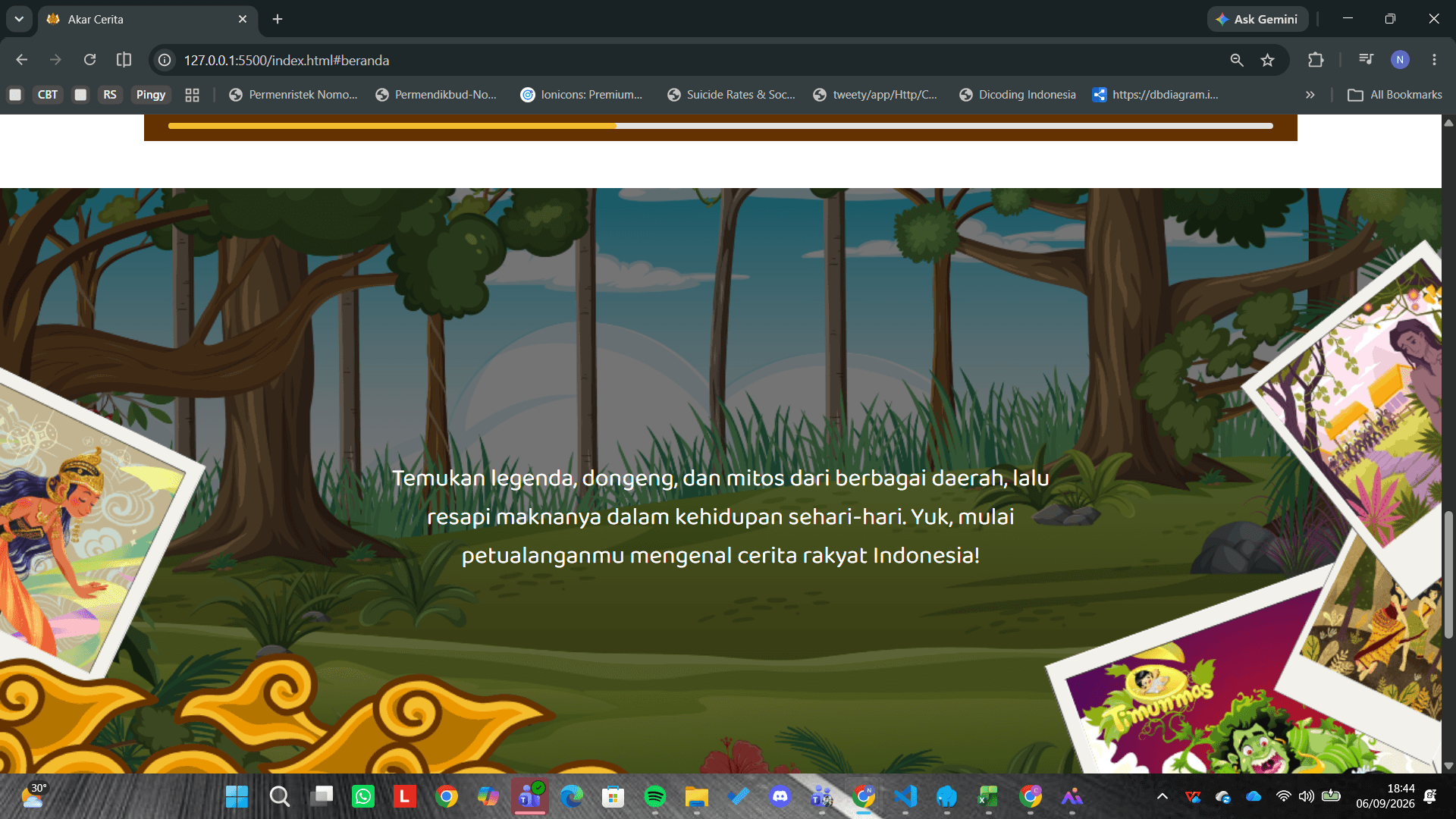The width and height of the screenshot is (1456, 819).
Task: Open the media controls icon
Action: coord(1366,60)
